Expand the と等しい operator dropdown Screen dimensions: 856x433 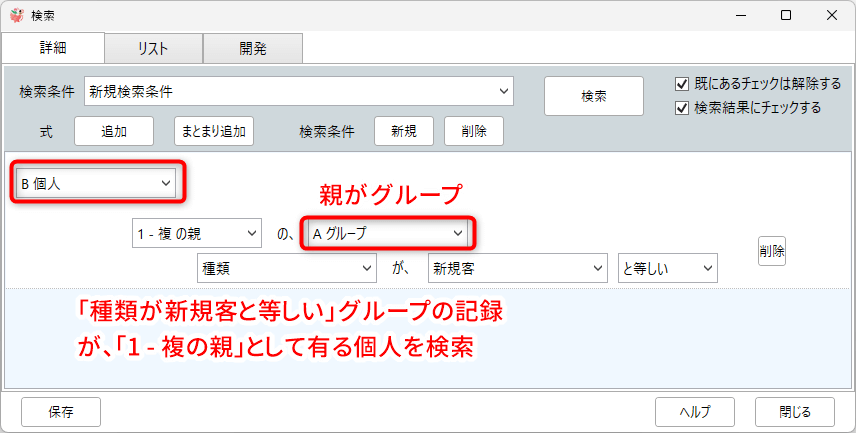pyautogui.click(x=667, y=268)
